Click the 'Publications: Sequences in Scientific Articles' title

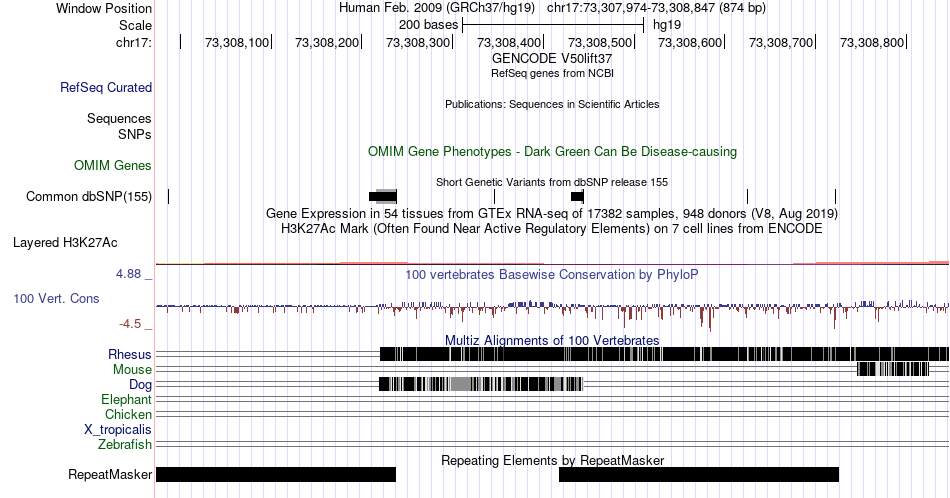click(x=552, y=104)
